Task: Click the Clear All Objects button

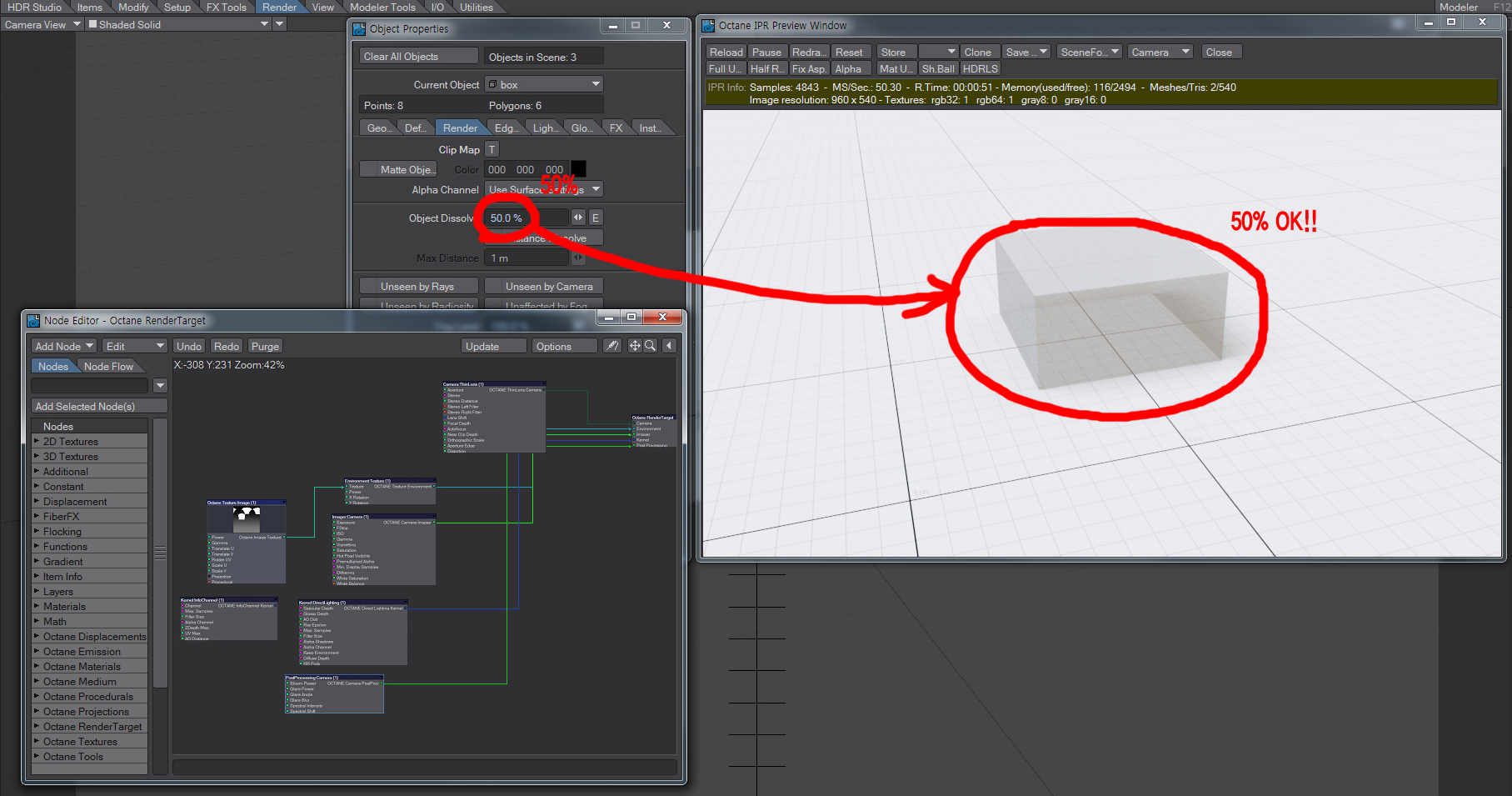Action: (419, 56)
